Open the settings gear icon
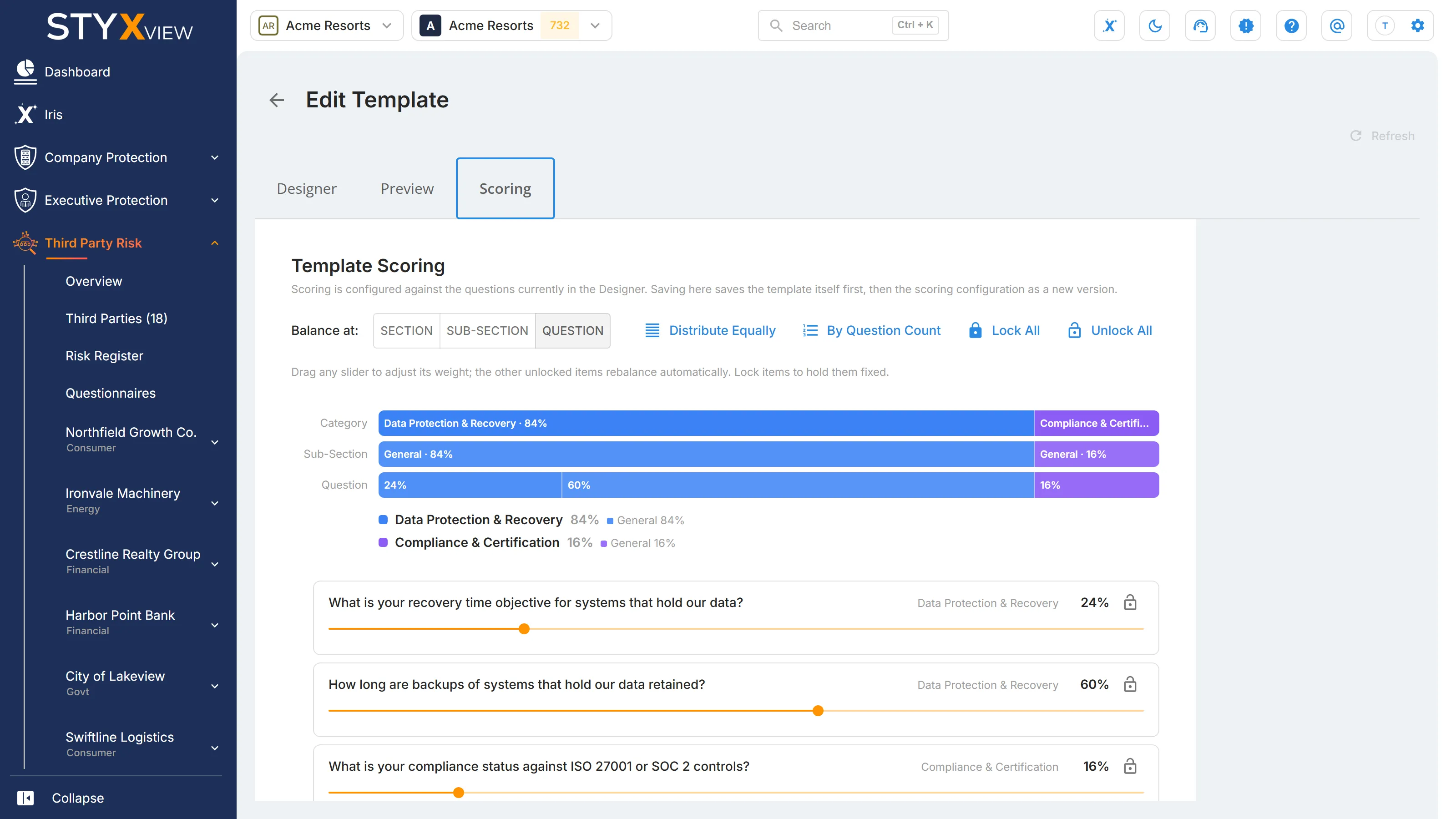This screenshot has width=1456, height=819. [x=1418, y=25]
